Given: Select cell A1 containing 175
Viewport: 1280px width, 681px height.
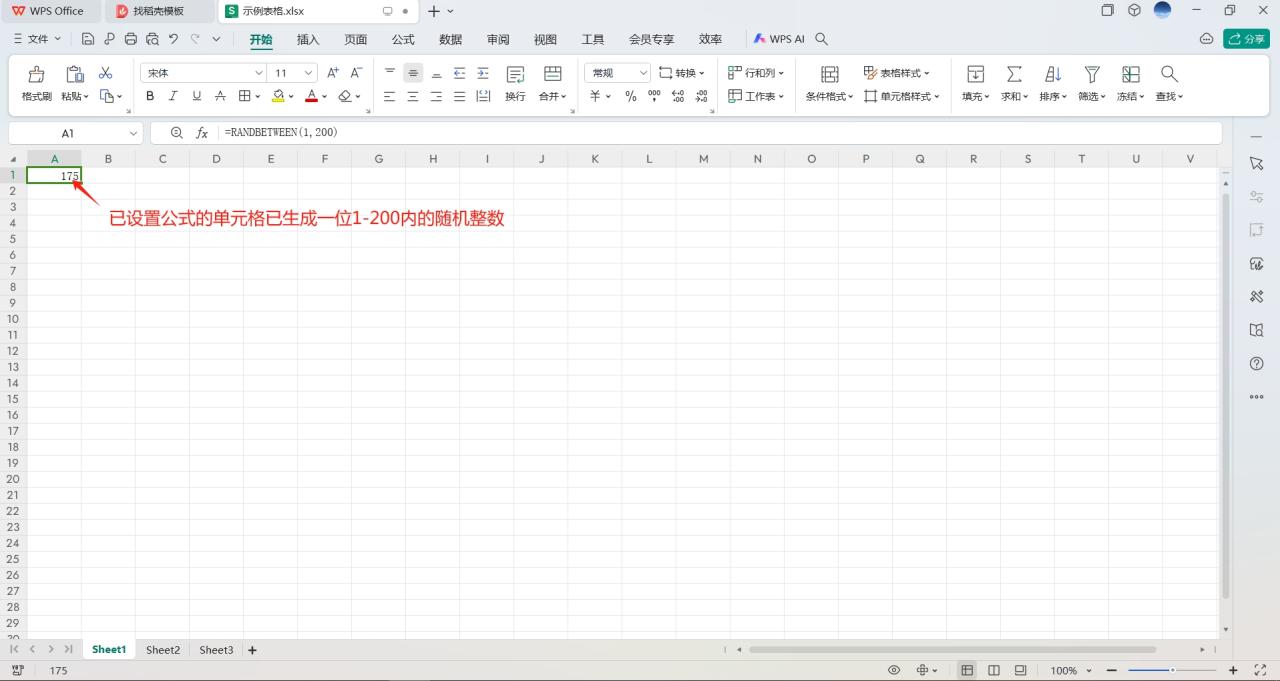Looking at the screenshot, I should 54,175.
